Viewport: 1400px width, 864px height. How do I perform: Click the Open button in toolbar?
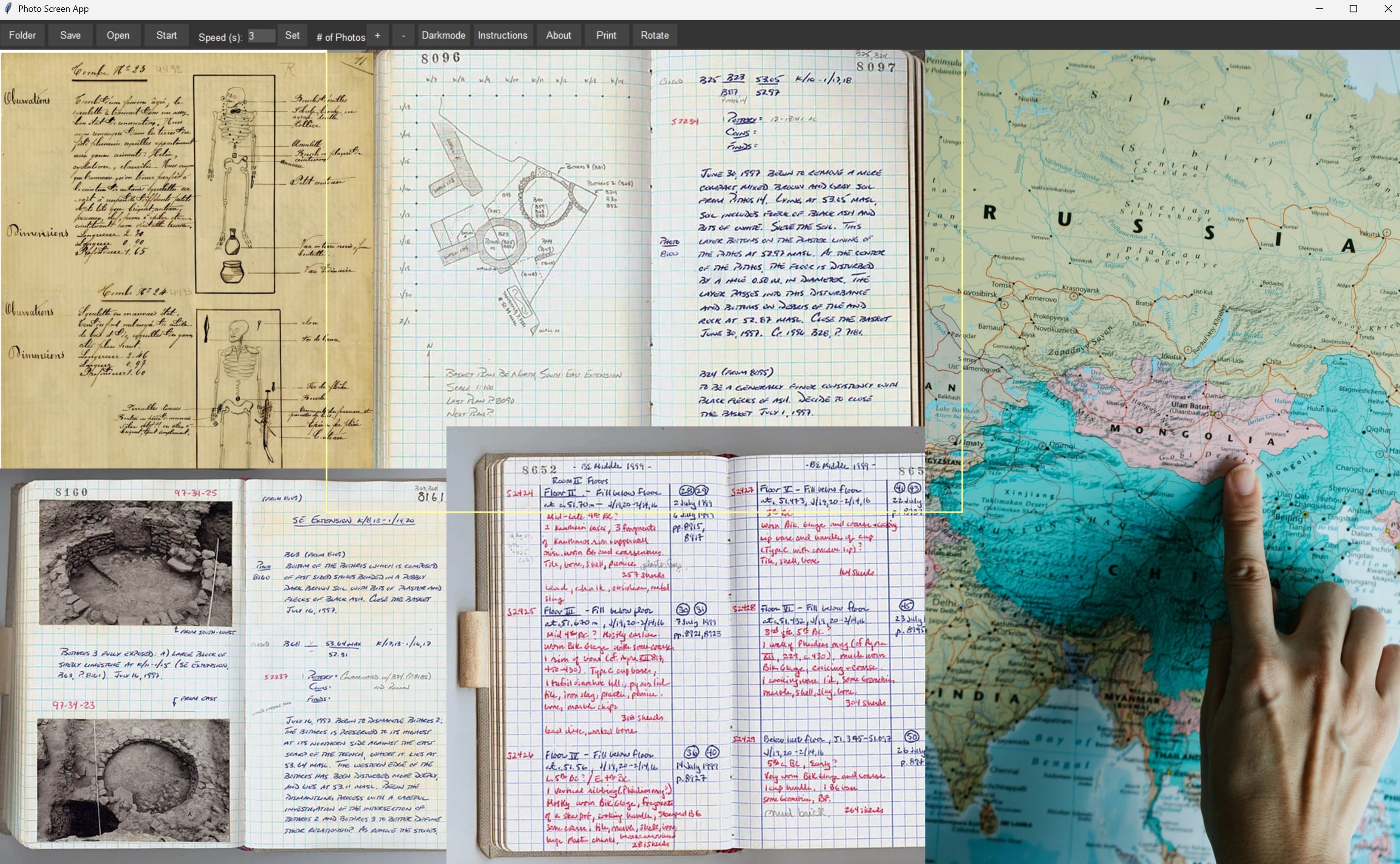pos(117,35)
